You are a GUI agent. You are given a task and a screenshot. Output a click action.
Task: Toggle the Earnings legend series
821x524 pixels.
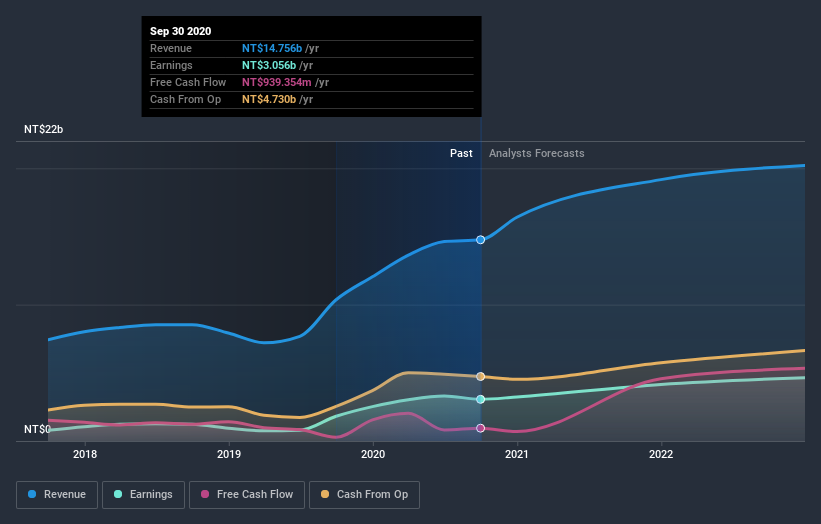tap(143, 495)
